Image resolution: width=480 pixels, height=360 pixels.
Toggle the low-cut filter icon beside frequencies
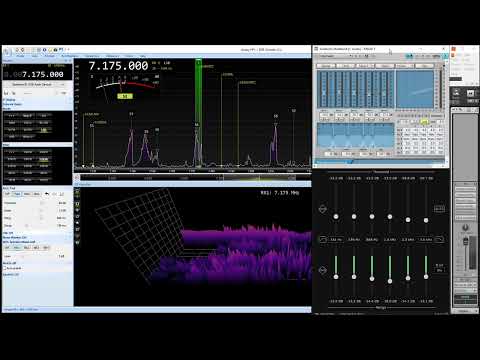[323, 239]
